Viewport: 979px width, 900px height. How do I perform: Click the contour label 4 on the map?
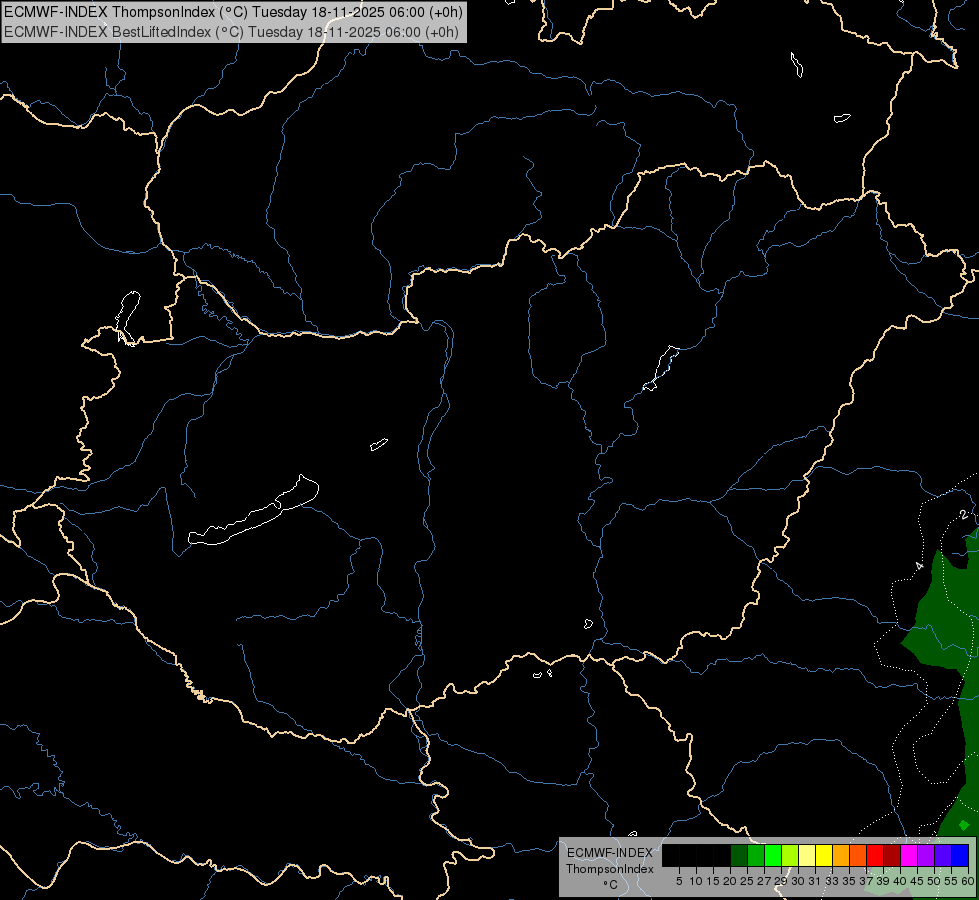pyautogui.click(x=919, y=566)
